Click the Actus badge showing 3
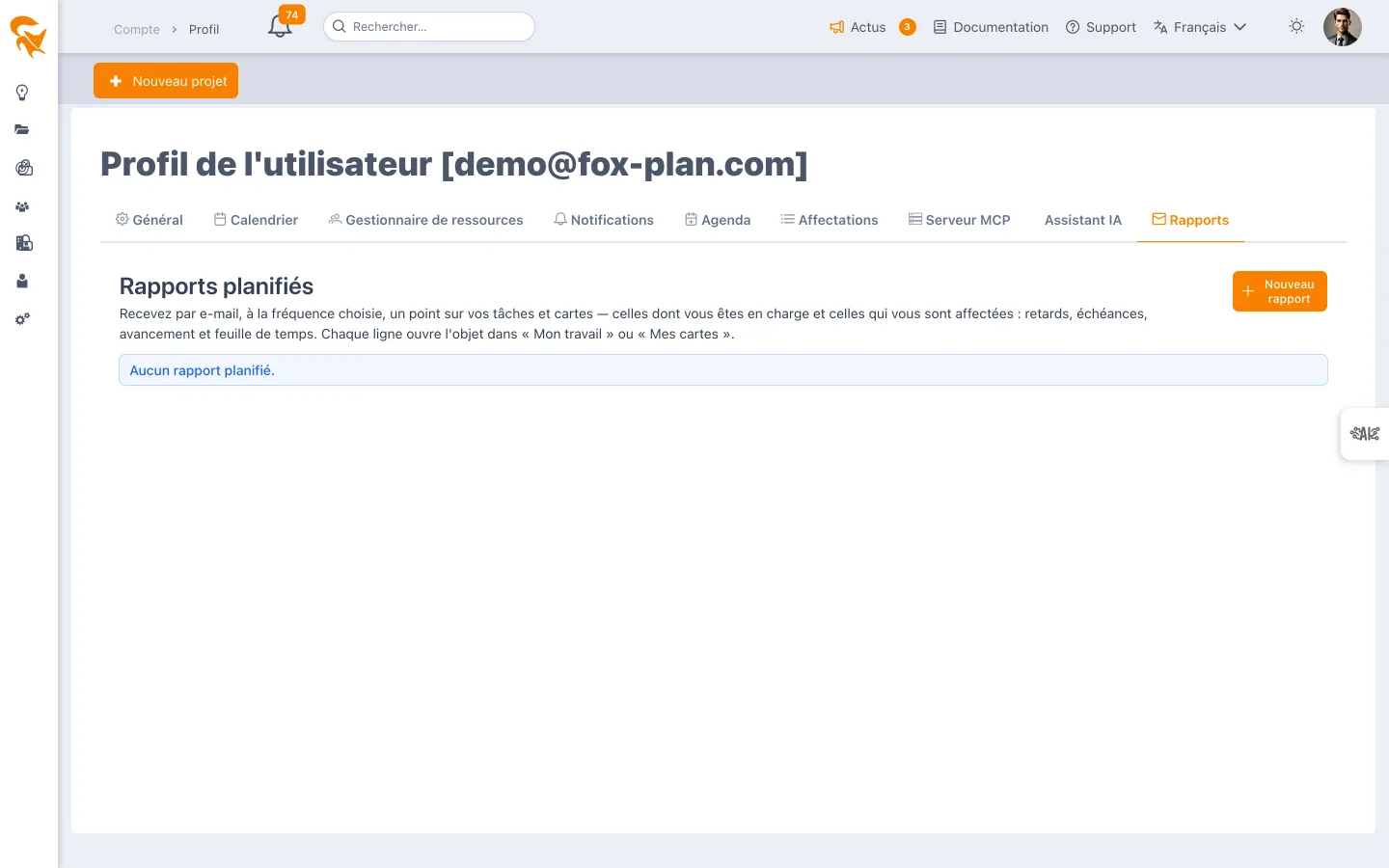The image size is (1389, 868). 908,27
